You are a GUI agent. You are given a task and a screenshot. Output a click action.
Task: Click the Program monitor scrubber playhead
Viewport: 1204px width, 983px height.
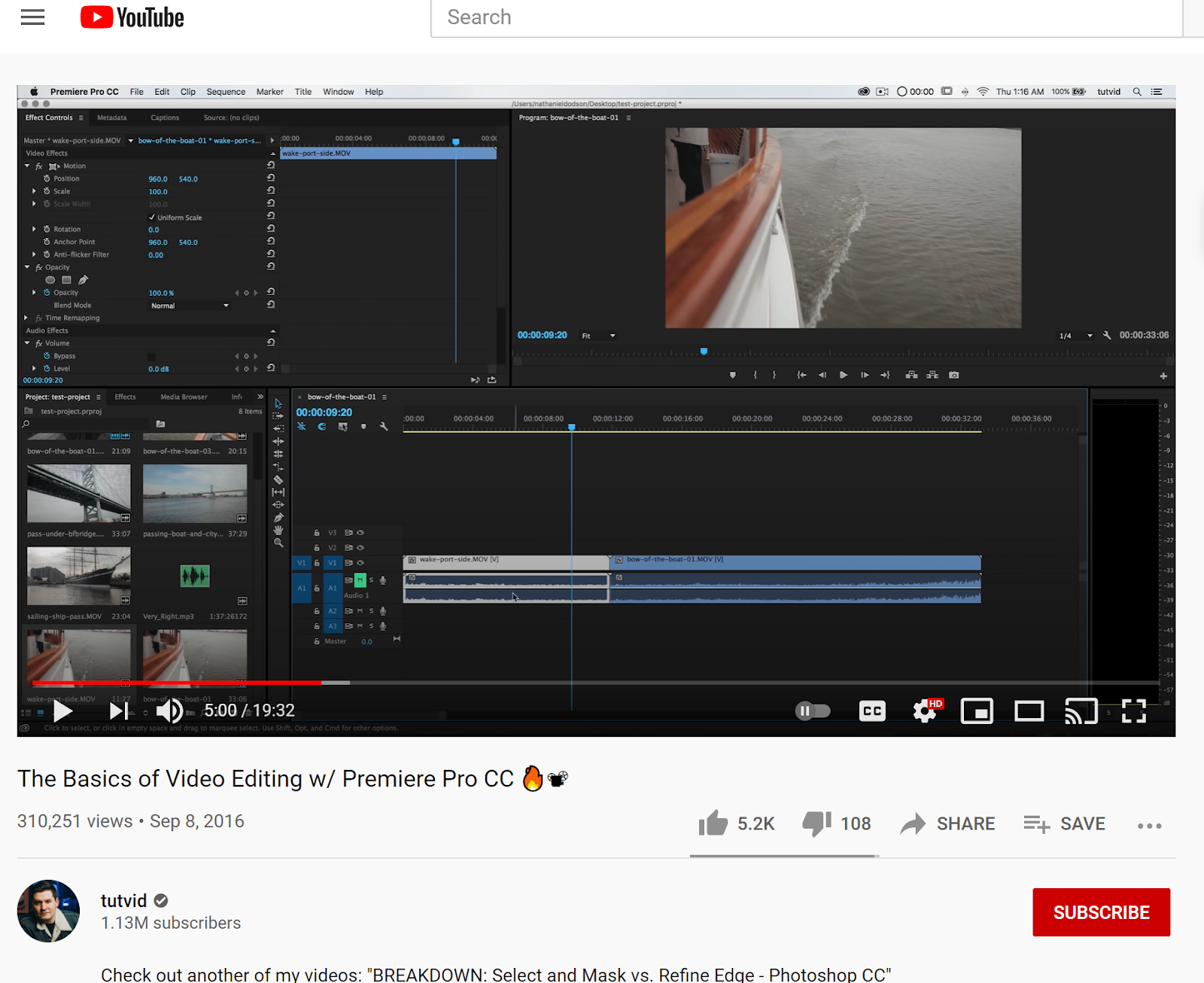coord(704,352)
